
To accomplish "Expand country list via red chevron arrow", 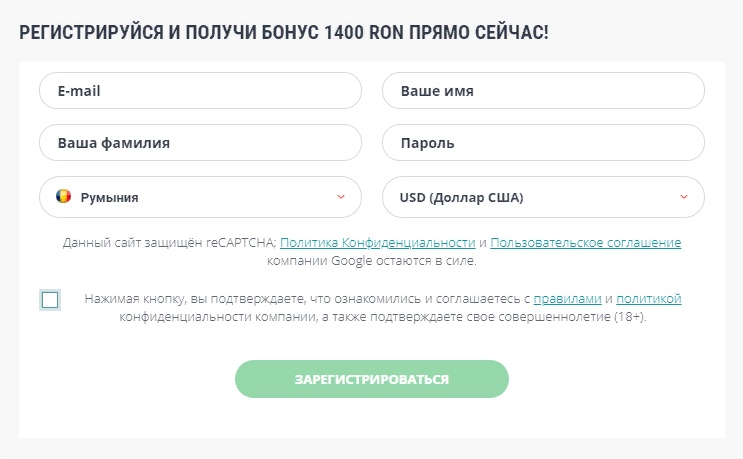I will click(341, 197).
